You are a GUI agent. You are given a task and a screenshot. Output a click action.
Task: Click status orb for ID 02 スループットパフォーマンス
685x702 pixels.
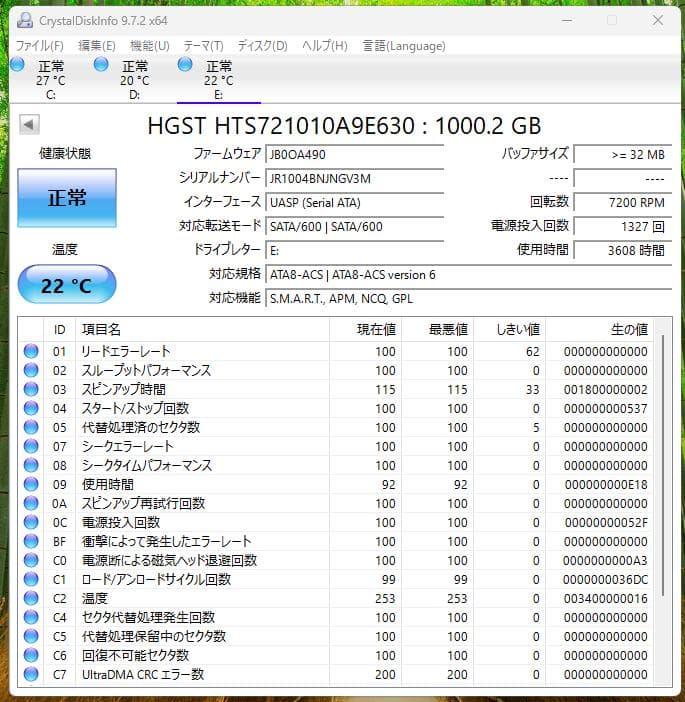point(31,370)
